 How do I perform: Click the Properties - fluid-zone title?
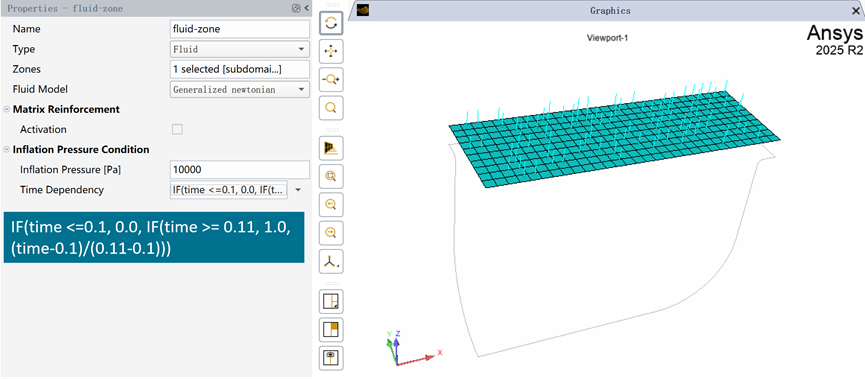65,8
